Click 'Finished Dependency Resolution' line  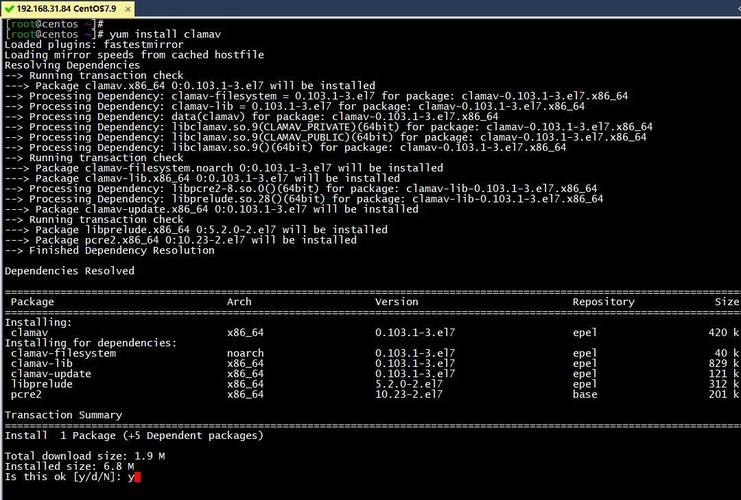(x=110, y=250)
